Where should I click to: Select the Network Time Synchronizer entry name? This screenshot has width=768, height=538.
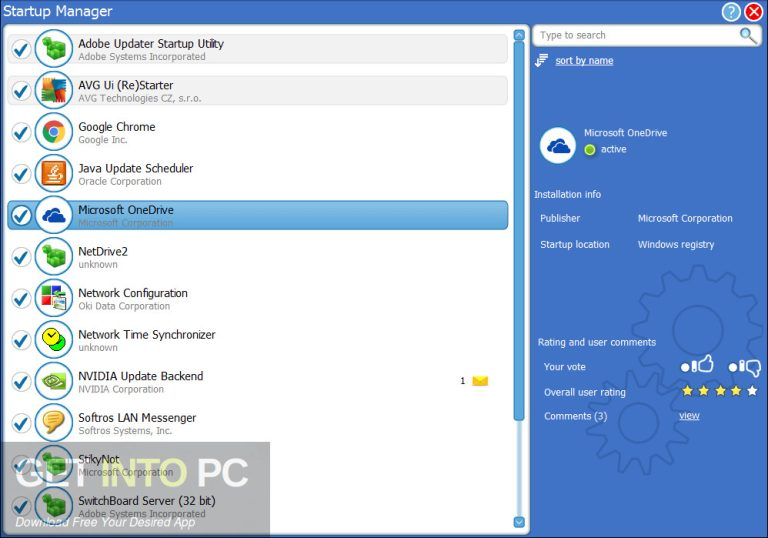tap(147, 335)
